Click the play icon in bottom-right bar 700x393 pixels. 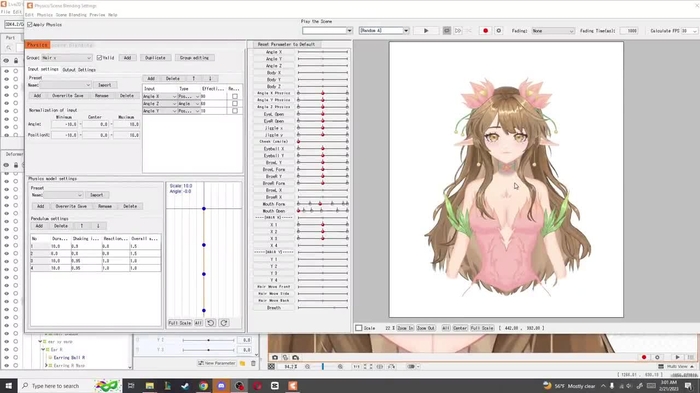point(677,357)
